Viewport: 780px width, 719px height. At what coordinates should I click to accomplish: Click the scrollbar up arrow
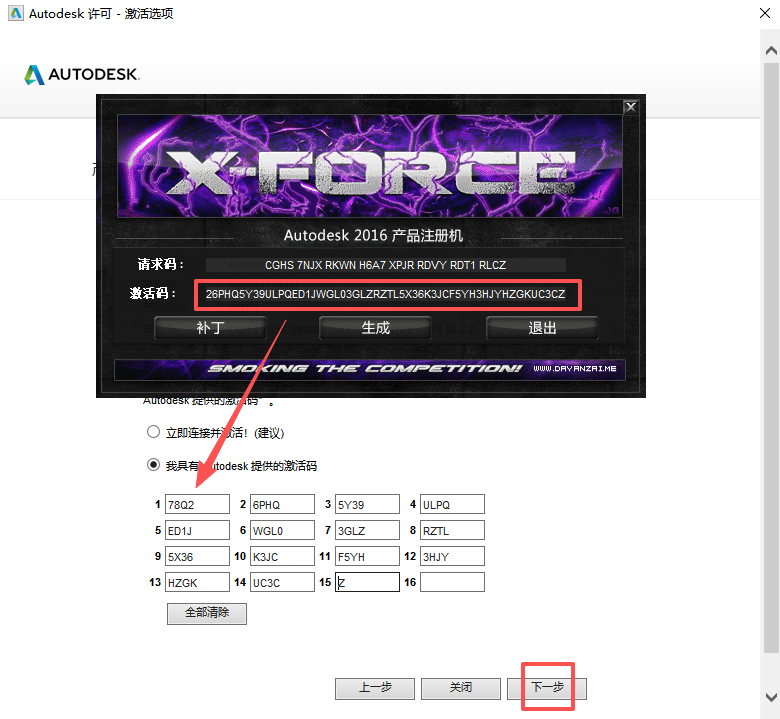(x=771, y=50)
